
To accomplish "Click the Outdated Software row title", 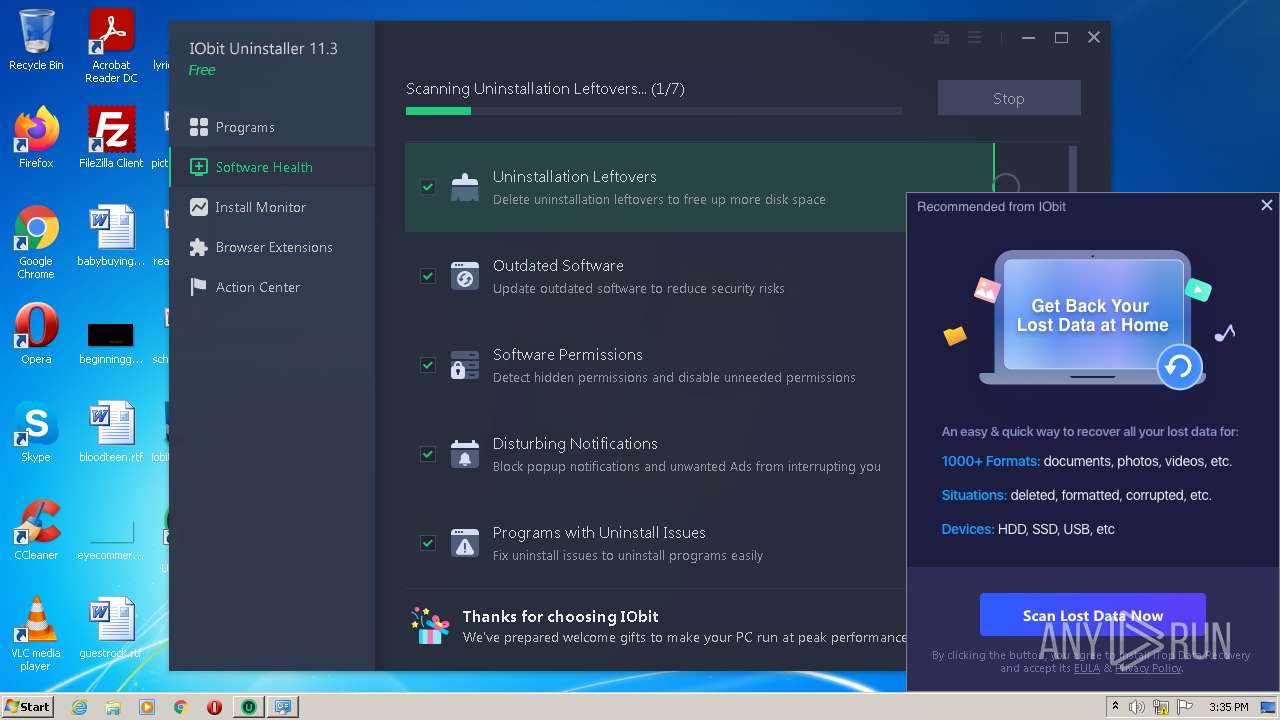I will point(558,265).
